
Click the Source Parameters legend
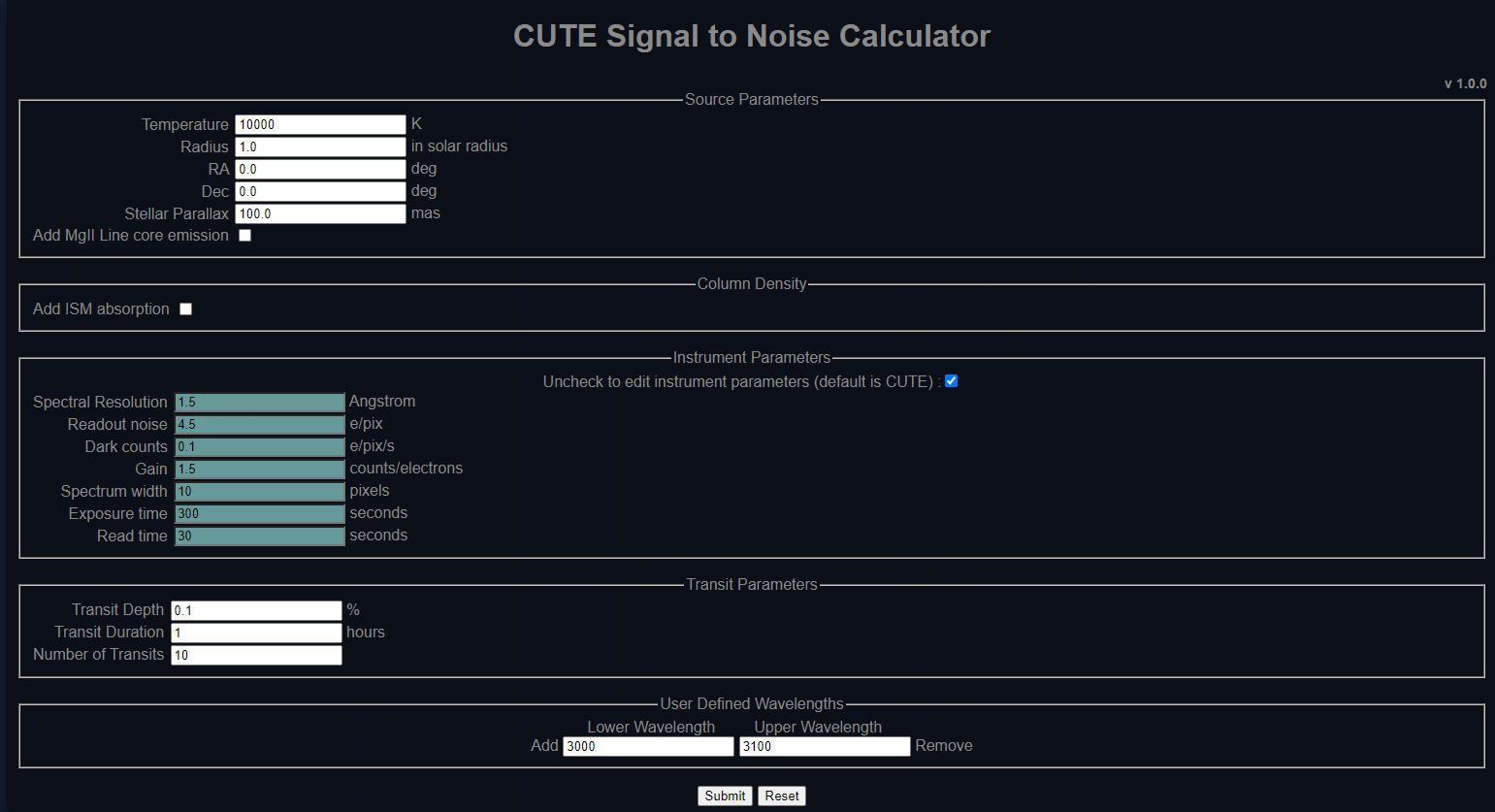[752, 99]
